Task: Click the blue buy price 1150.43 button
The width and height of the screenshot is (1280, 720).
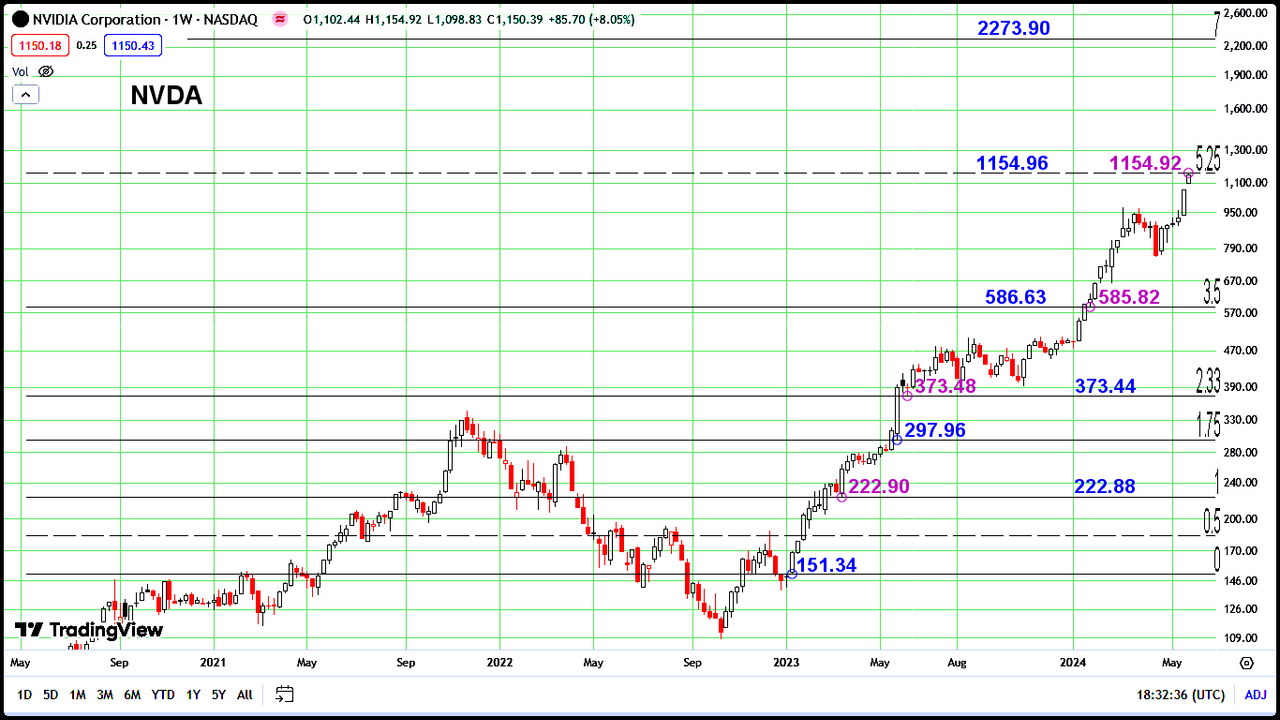Action: [x=131, y=45]
